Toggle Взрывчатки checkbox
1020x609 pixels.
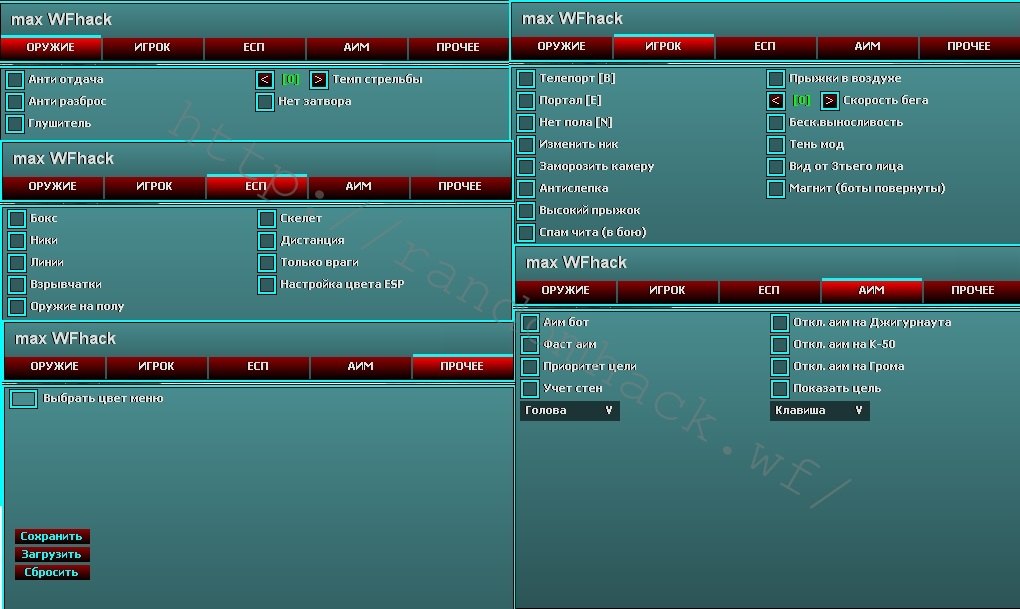coord(17,284)
